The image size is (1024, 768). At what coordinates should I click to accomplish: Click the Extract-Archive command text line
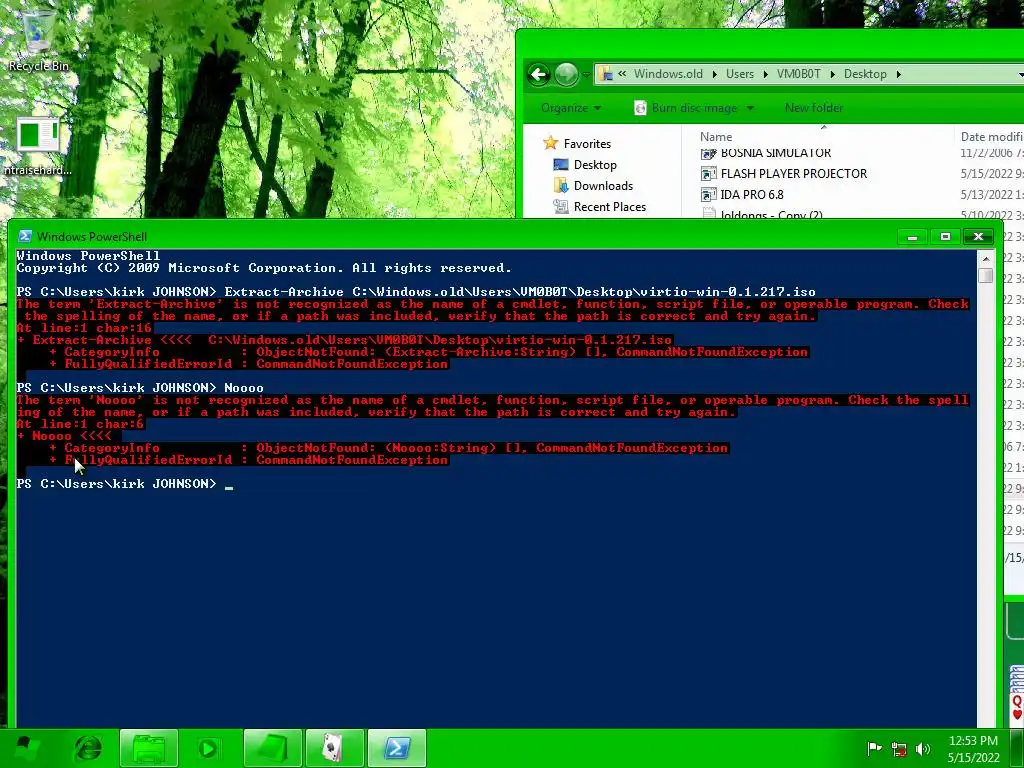(x=415, y=292)
